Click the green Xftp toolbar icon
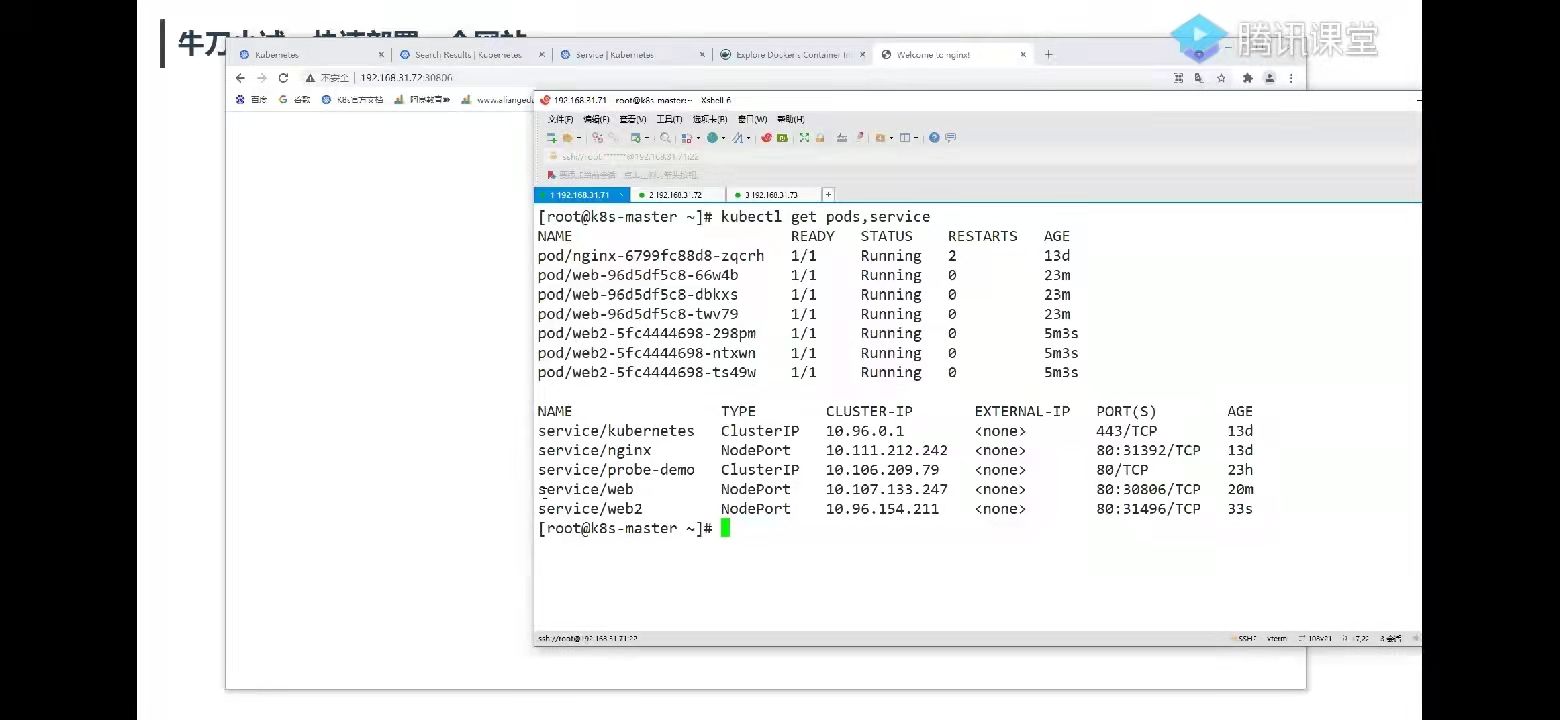 pos(782,138)
